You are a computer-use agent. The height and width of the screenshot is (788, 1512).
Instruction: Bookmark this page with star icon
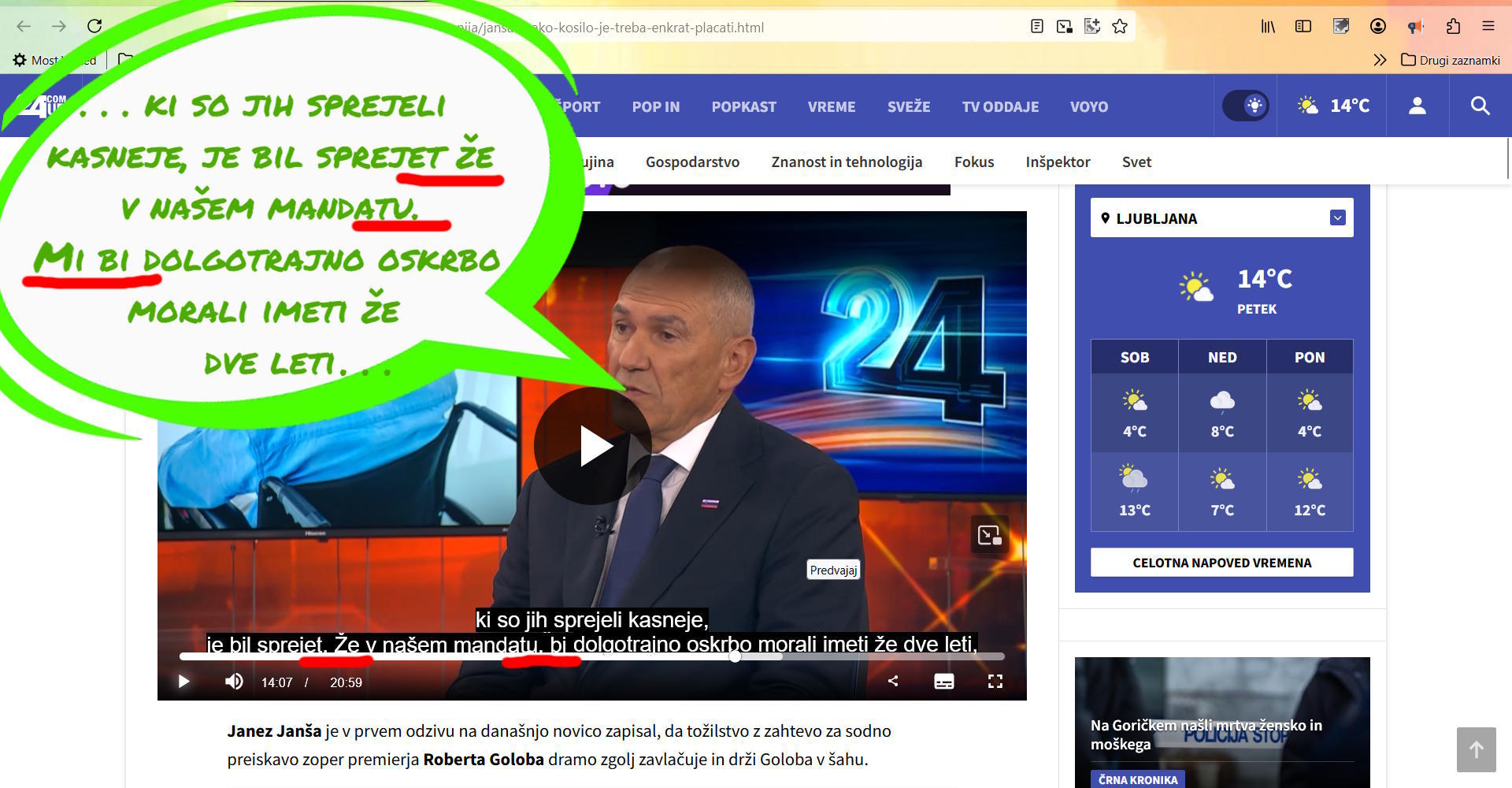[x=1120, y=27]
